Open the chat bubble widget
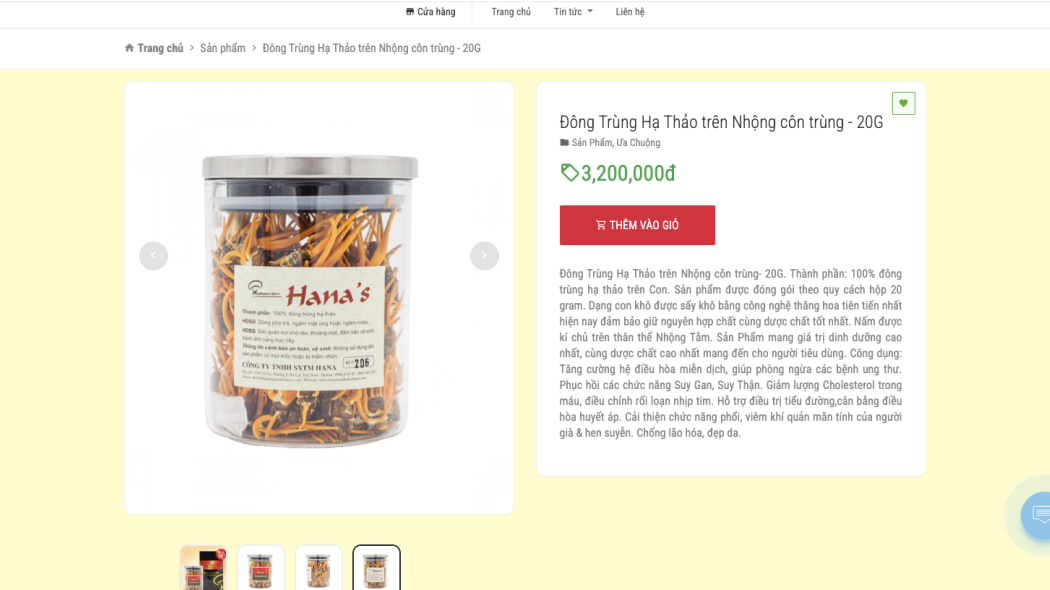Viewport: 1050px width, 590px height. click(1038, 514)
